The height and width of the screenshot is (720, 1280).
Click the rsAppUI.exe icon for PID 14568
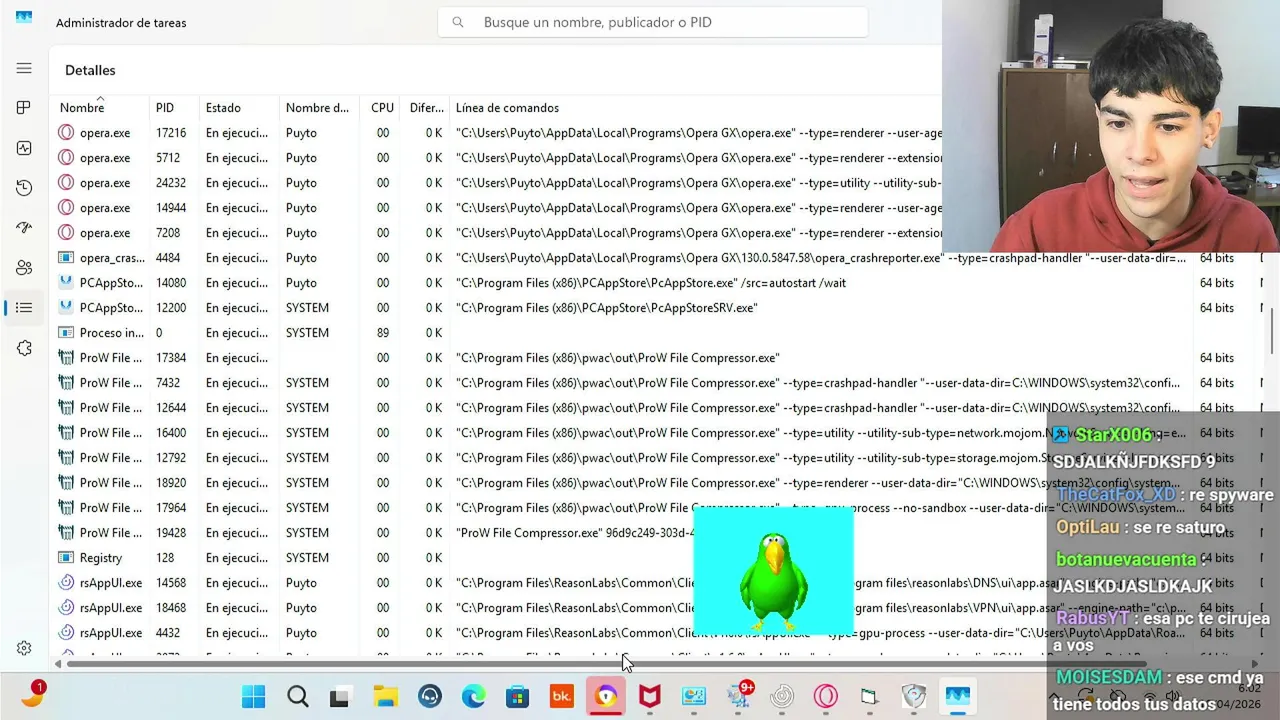coord(66,582)
